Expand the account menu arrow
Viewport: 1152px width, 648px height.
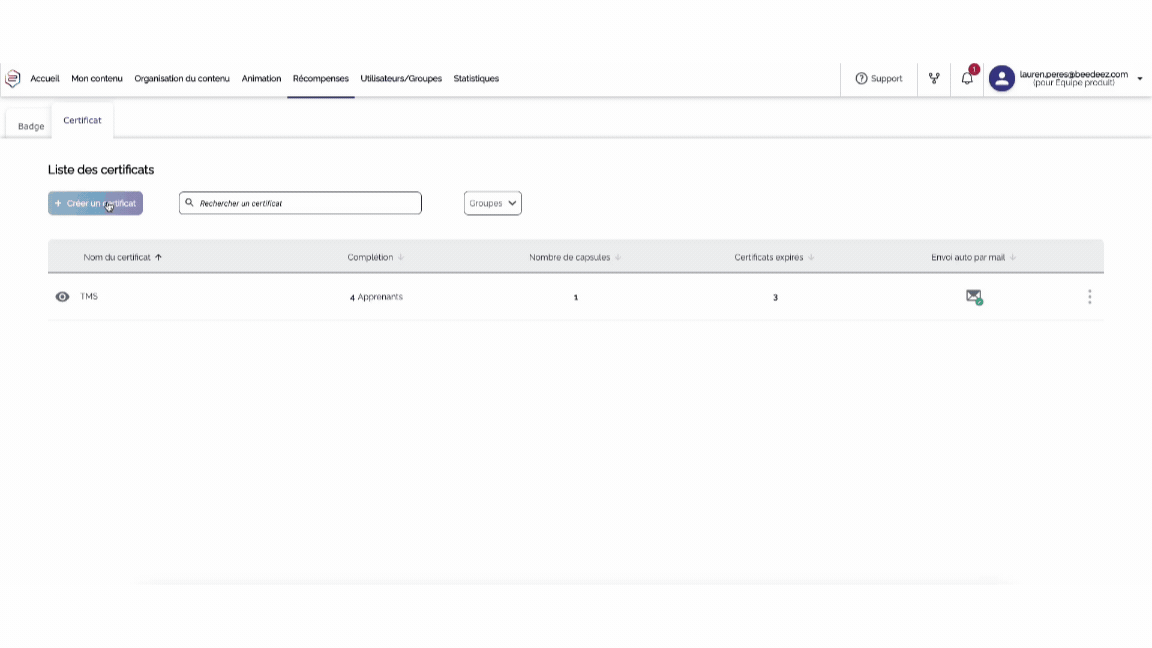click(1140, 79)
